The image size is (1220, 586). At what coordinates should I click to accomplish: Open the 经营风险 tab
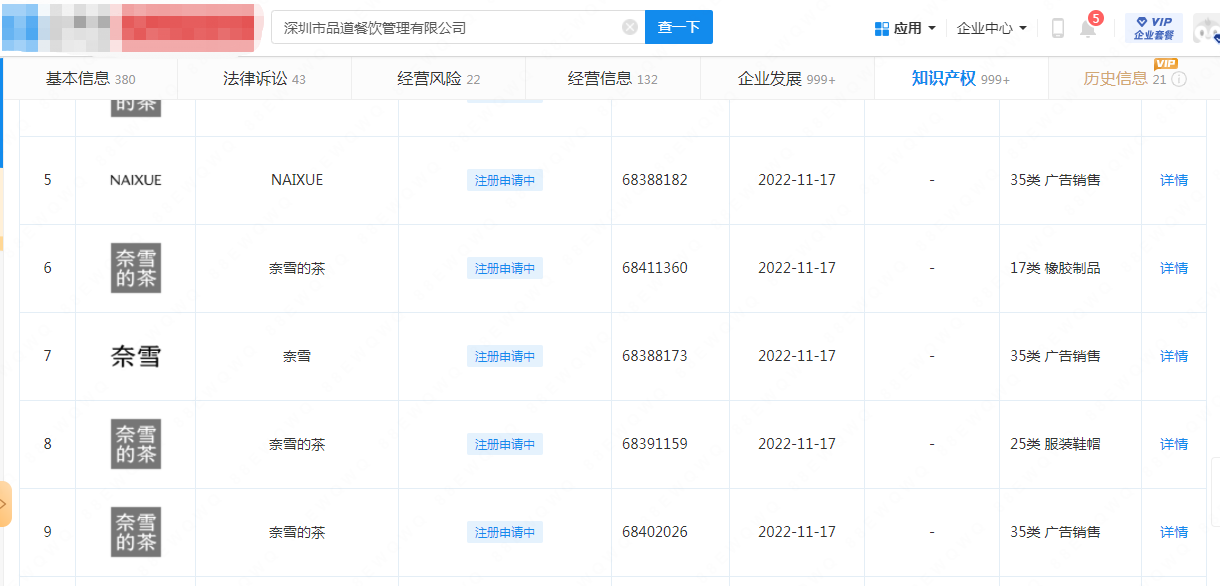click(x=438, y=79)
